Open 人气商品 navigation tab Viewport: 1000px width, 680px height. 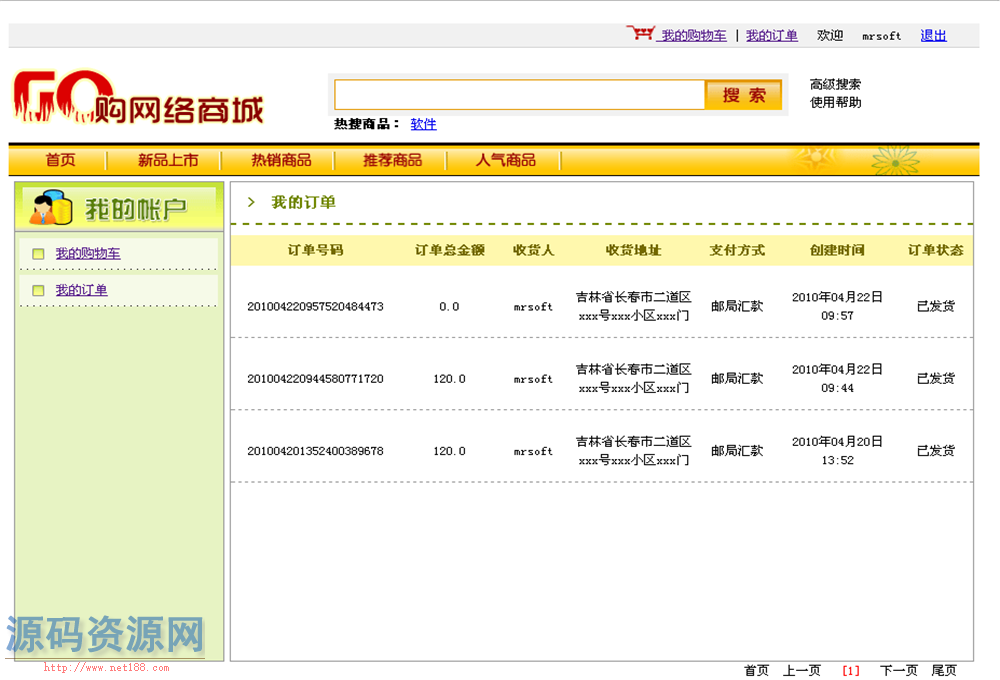coord(505,160)
